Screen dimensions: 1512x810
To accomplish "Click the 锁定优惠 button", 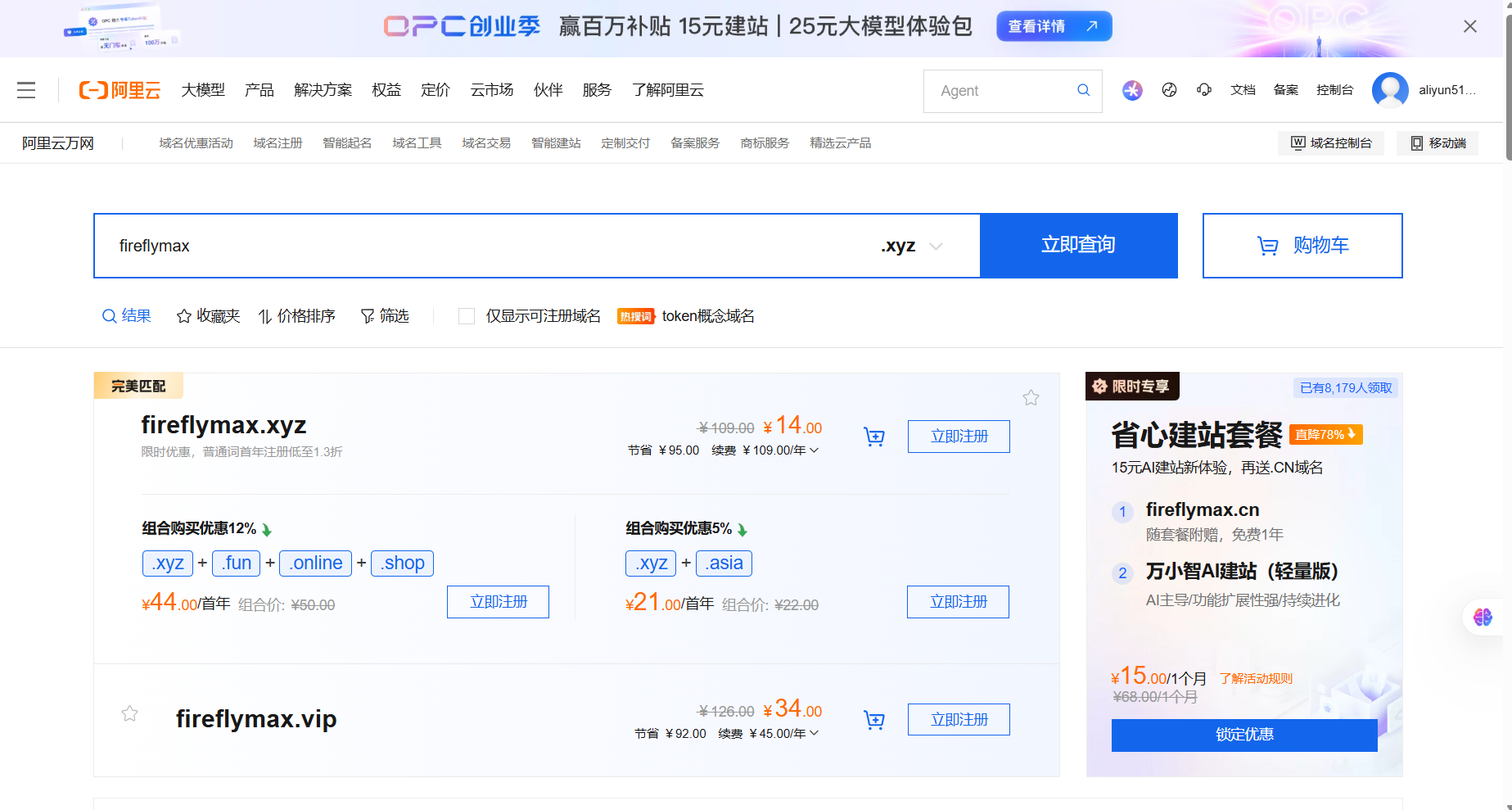I will [1244, 735].
